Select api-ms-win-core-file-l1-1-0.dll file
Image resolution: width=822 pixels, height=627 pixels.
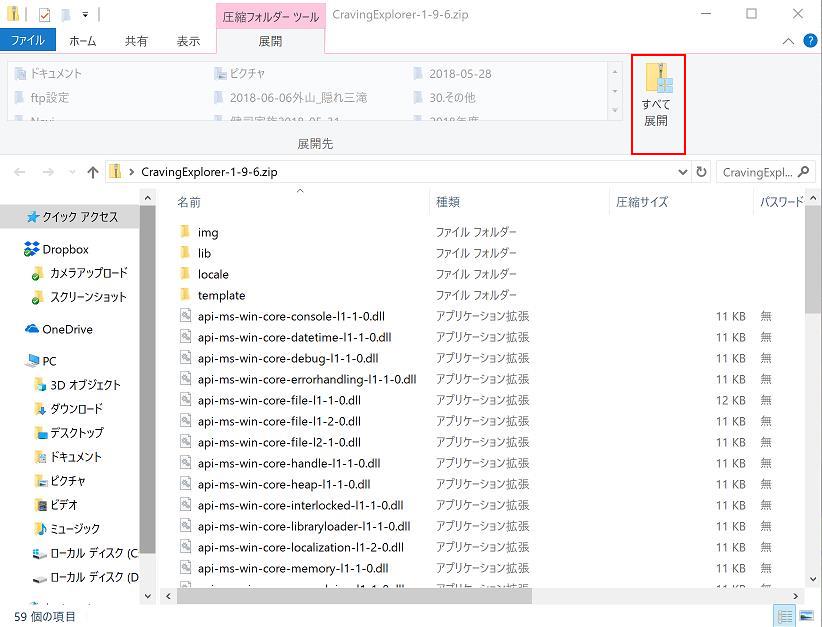pyautogui.click(x=279, y=401)
